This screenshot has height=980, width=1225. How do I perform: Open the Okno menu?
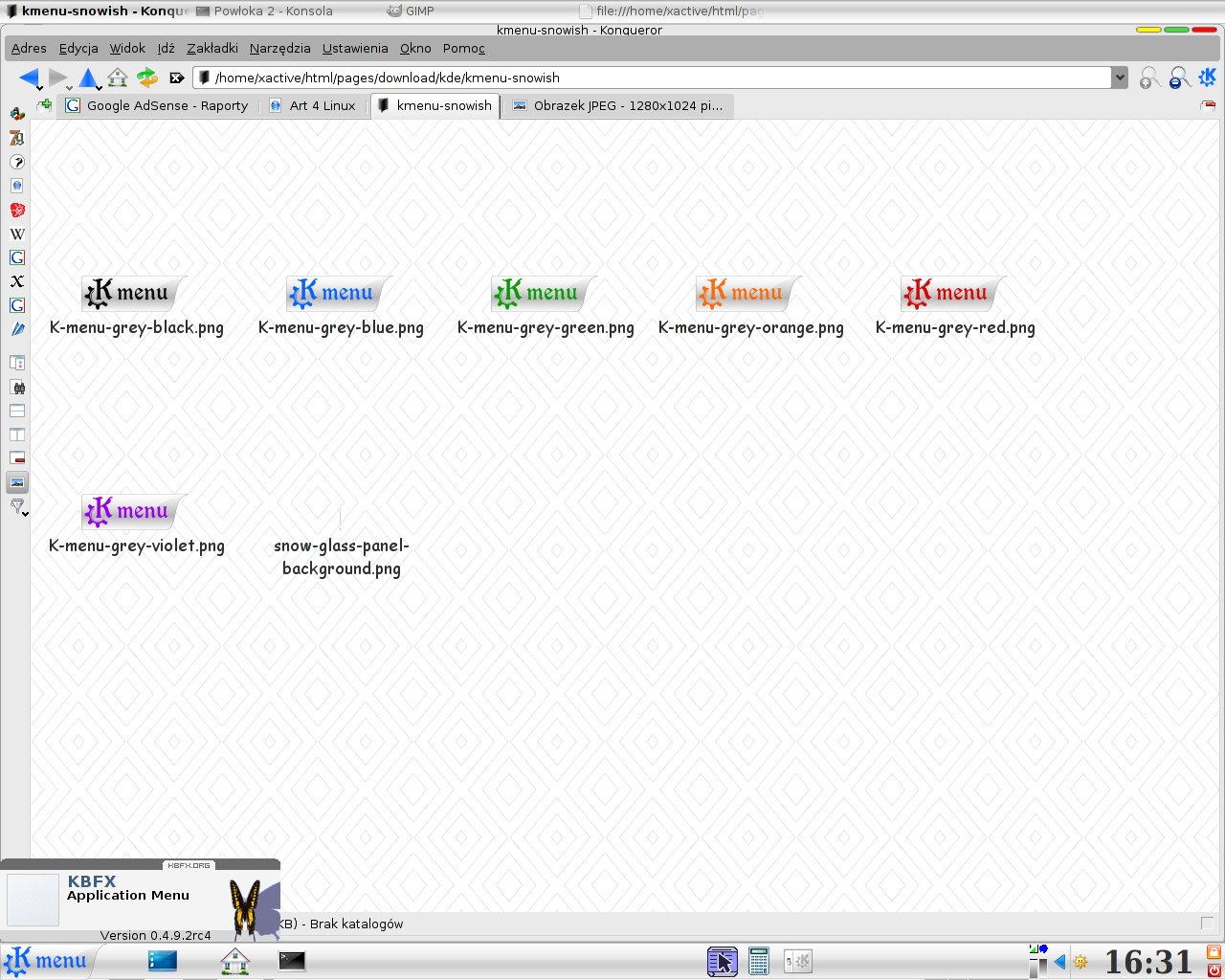click(x=415, y=48)
